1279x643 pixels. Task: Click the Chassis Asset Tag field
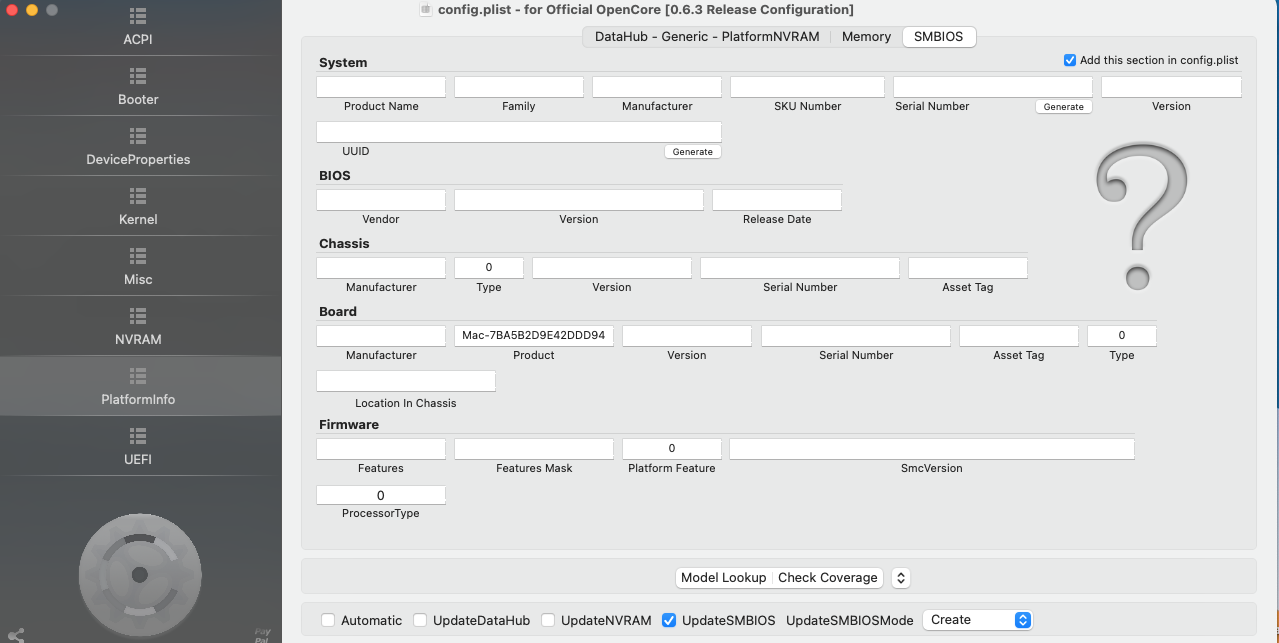pos(968,268)
